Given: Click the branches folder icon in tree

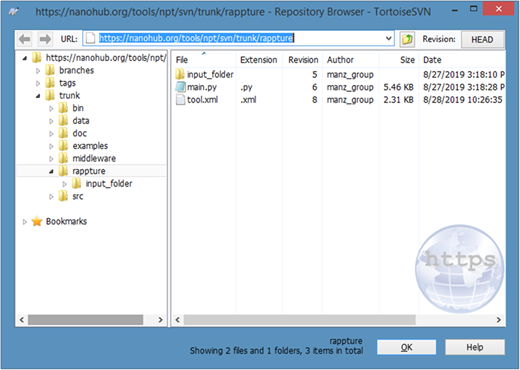Looking at the screenshot, I should (50, 70).
